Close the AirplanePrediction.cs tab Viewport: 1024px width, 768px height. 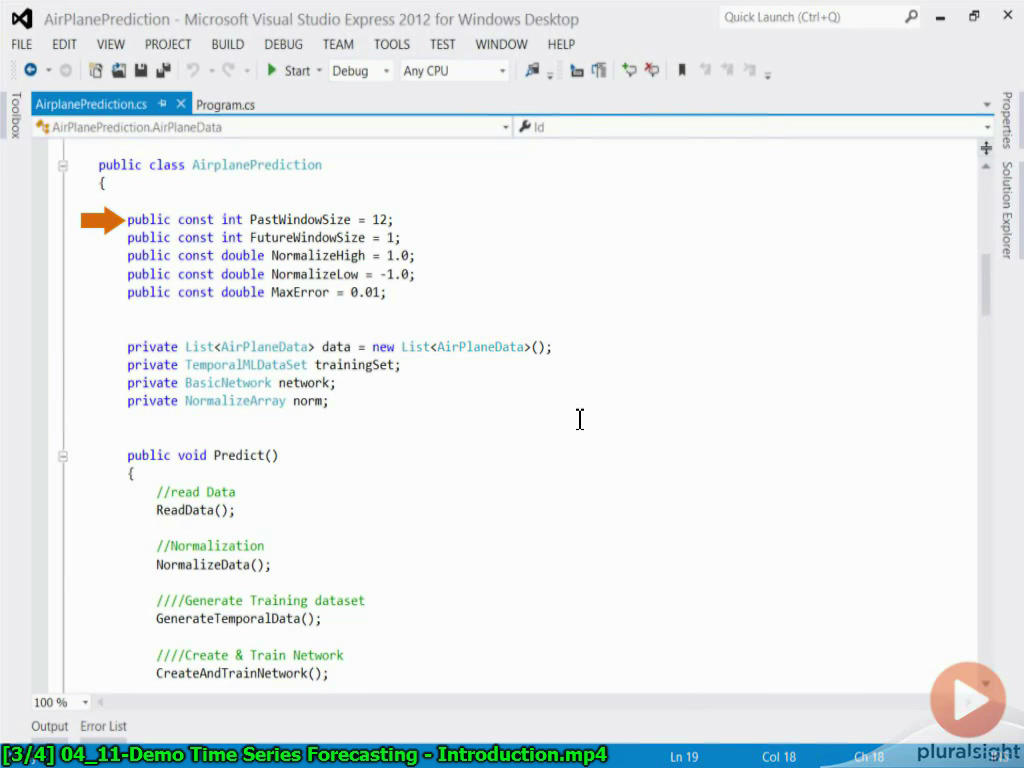click(x=181, y=104)
